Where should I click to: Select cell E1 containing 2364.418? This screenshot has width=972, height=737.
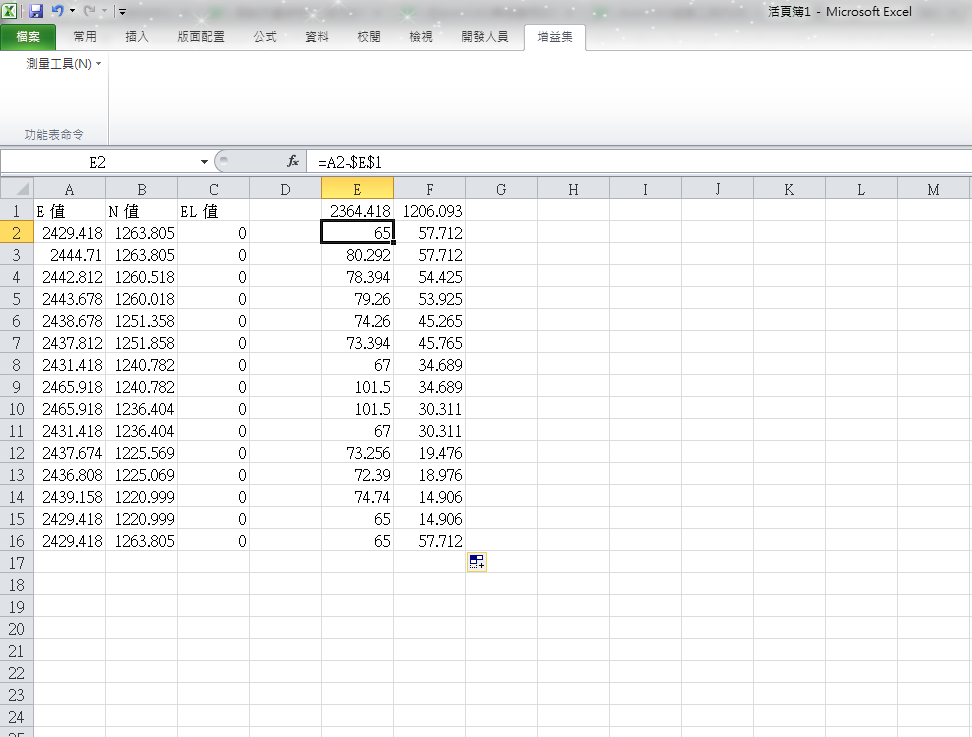point(357,211)
